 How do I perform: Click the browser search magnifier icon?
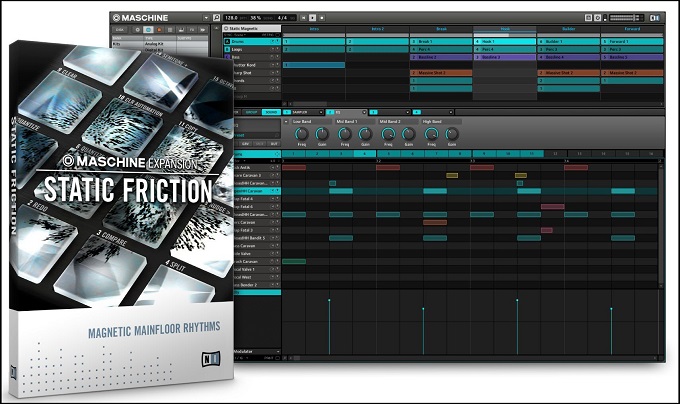216,18
